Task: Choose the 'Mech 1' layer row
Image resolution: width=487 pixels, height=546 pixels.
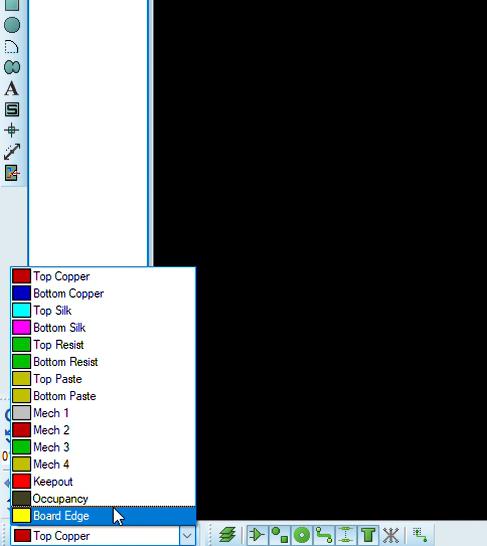Action: (x=103, y=413)
